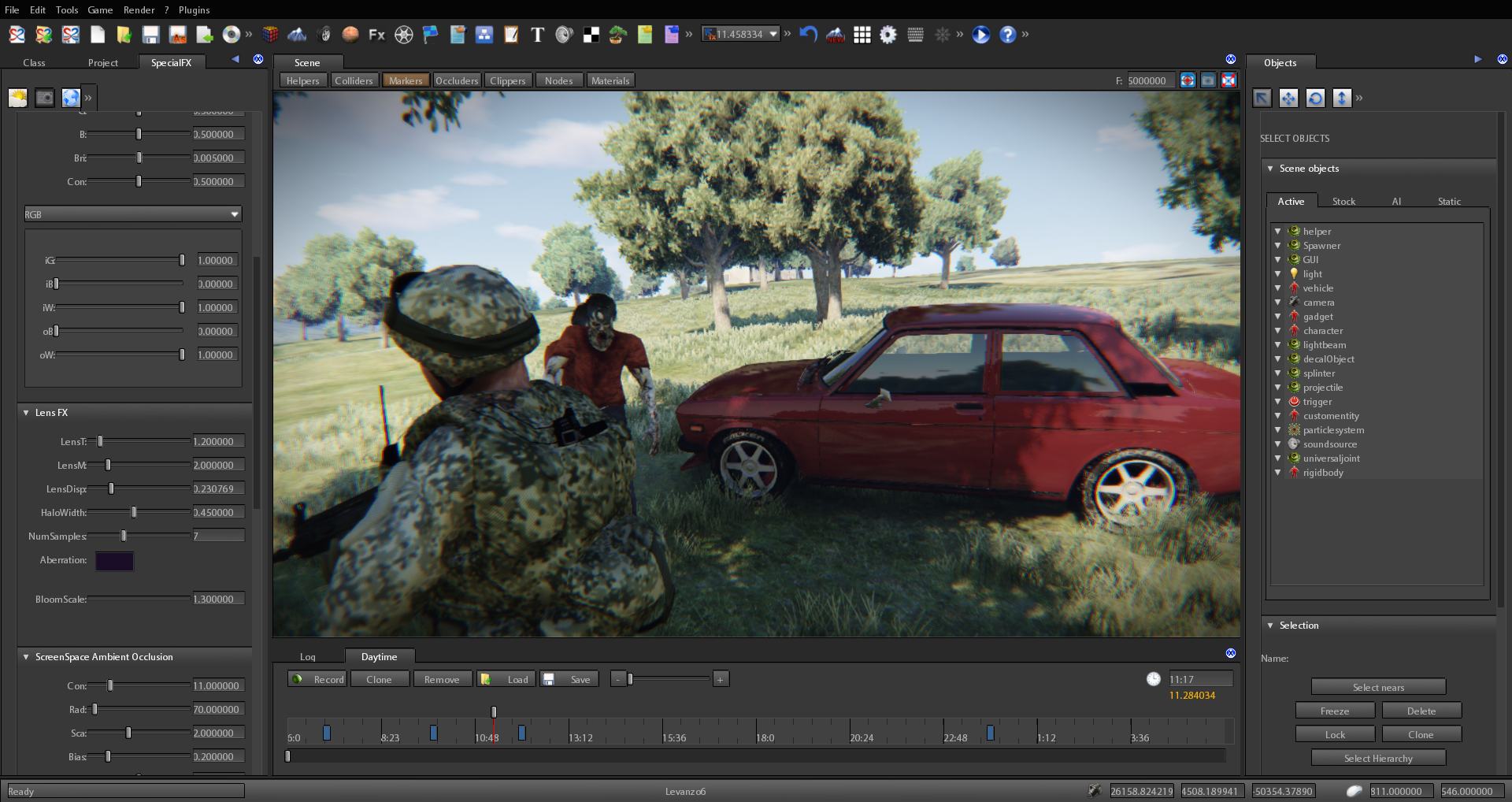Click the Select Hierarchy button
The image size is (1512, 802).
1378,758
